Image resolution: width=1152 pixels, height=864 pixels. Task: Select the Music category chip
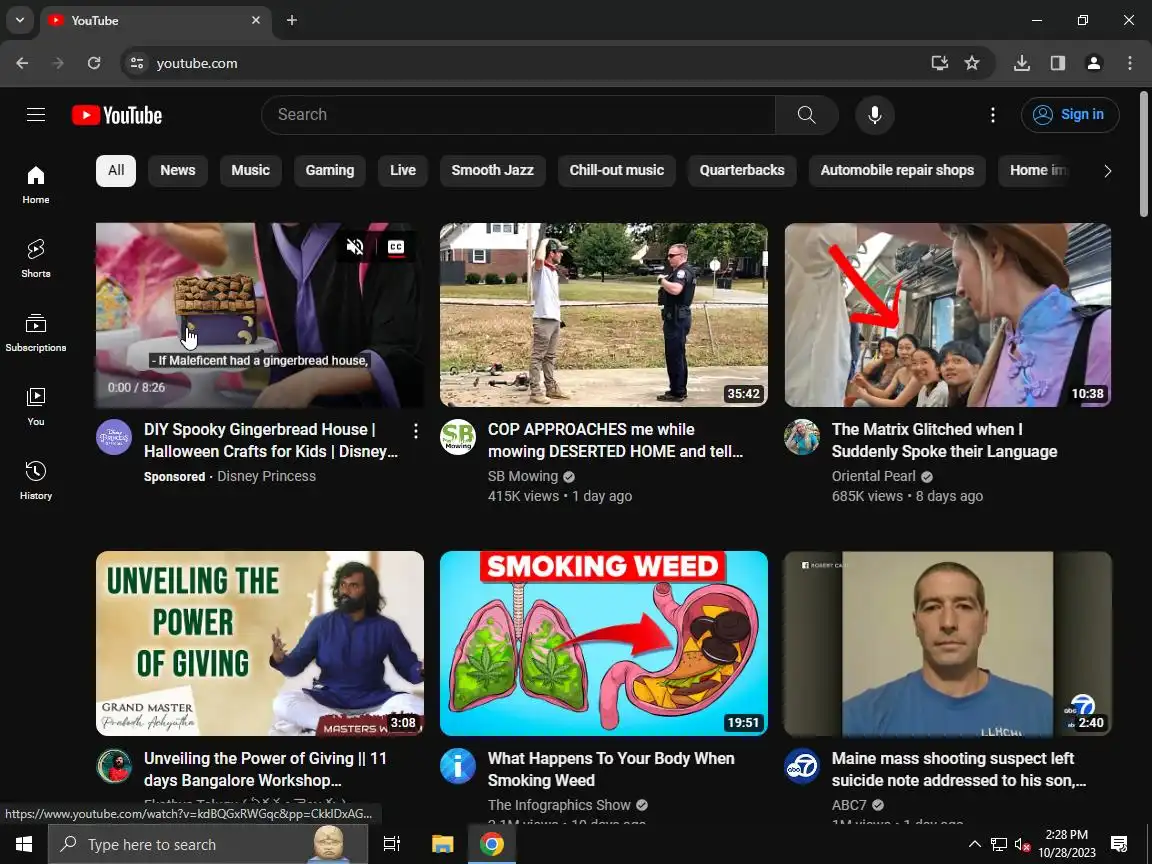[x=251, y=170]
